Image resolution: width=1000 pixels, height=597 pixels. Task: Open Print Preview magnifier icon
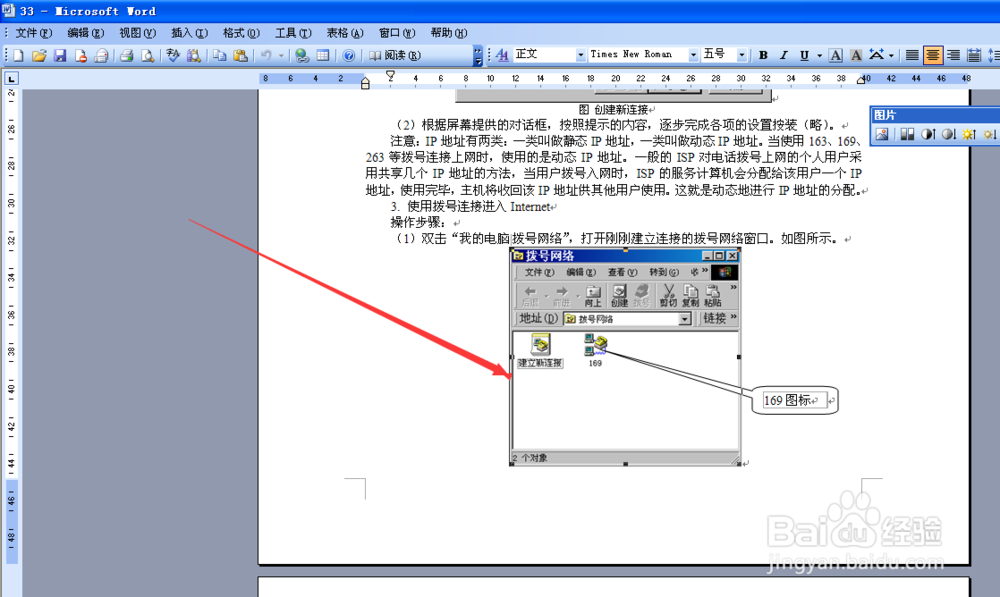(147, 55)
